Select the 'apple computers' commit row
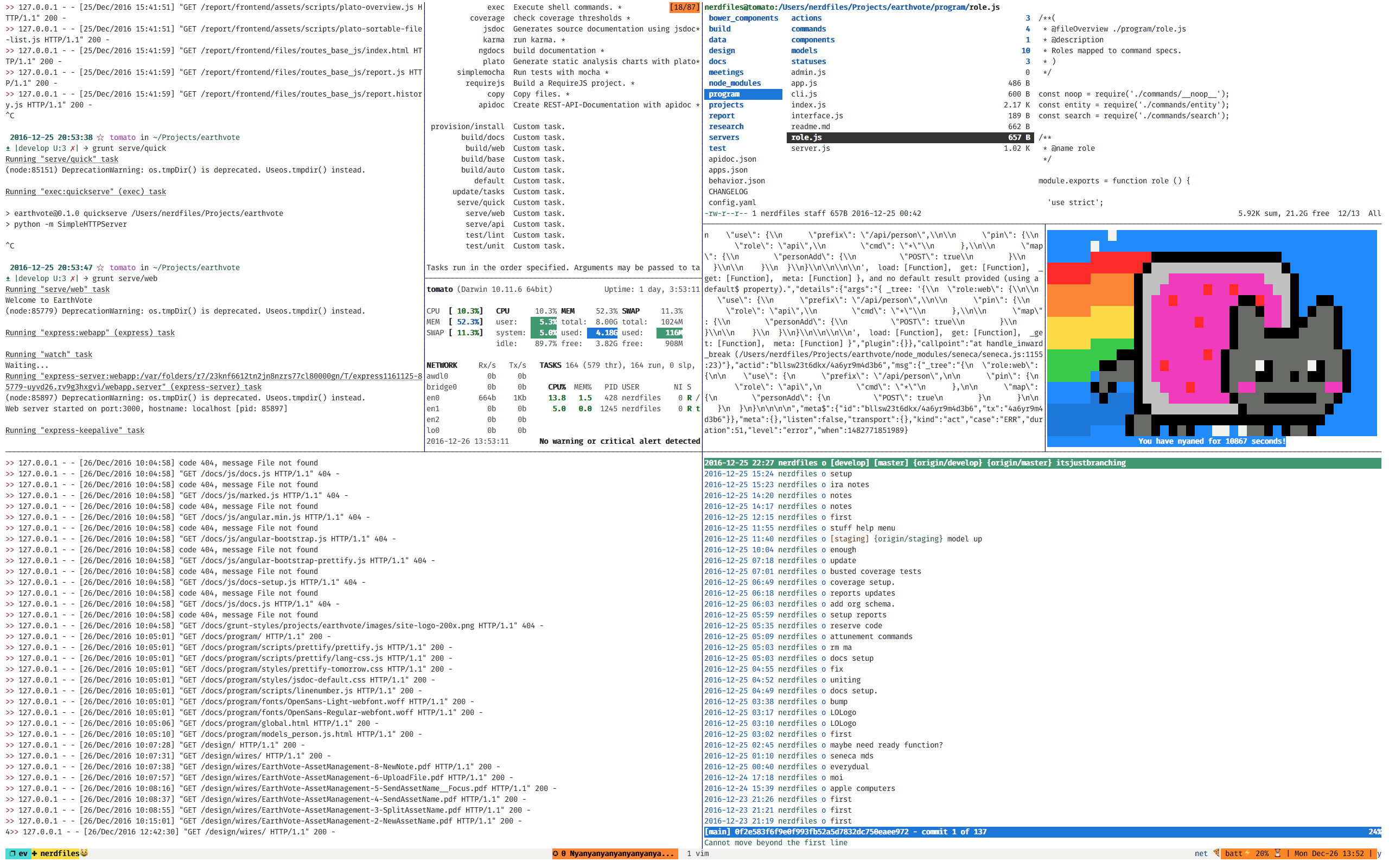The image size is (1389, 868). coord(800,788)
